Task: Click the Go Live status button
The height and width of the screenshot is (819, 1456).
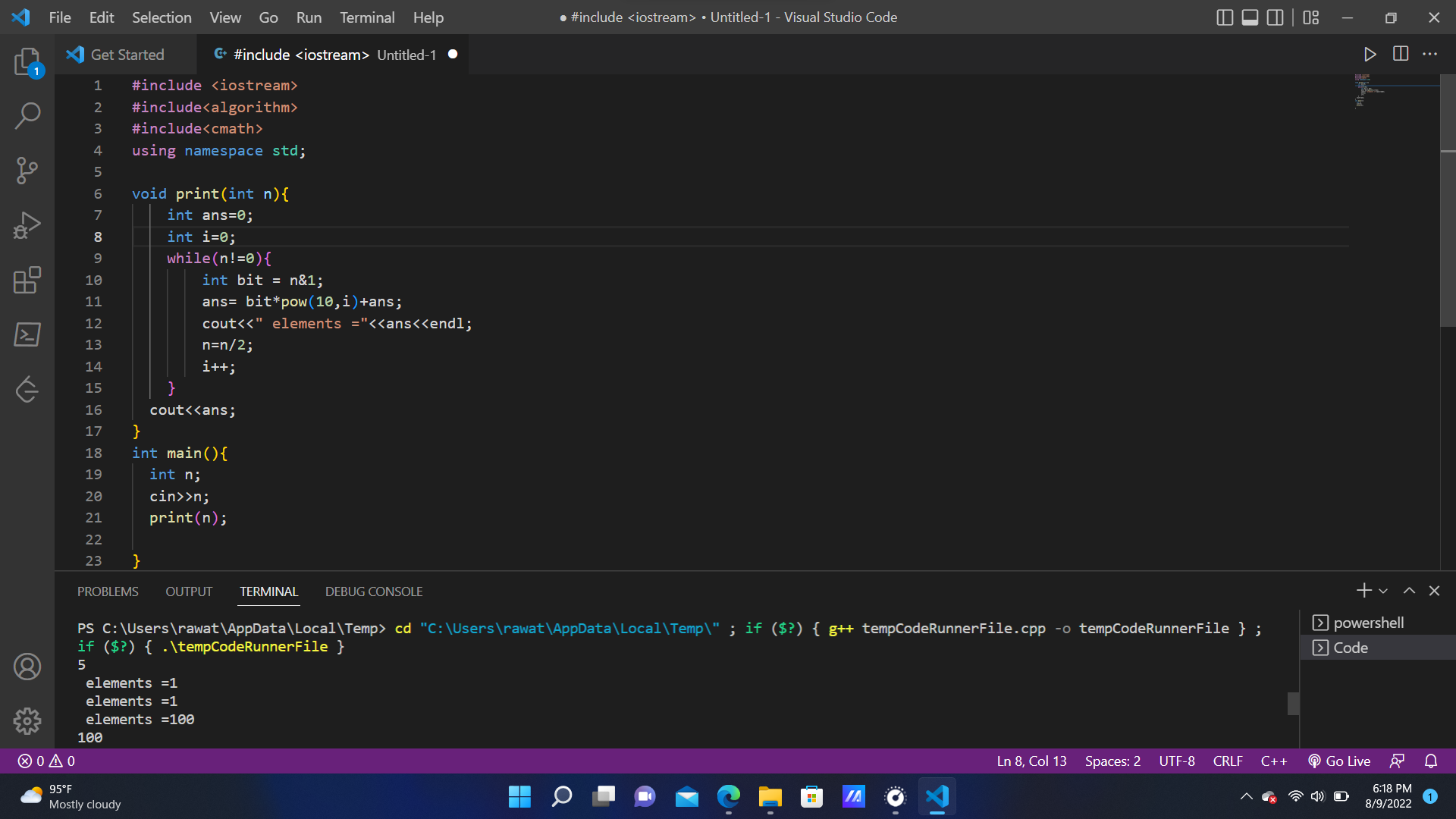Action: click(1339, 761)
